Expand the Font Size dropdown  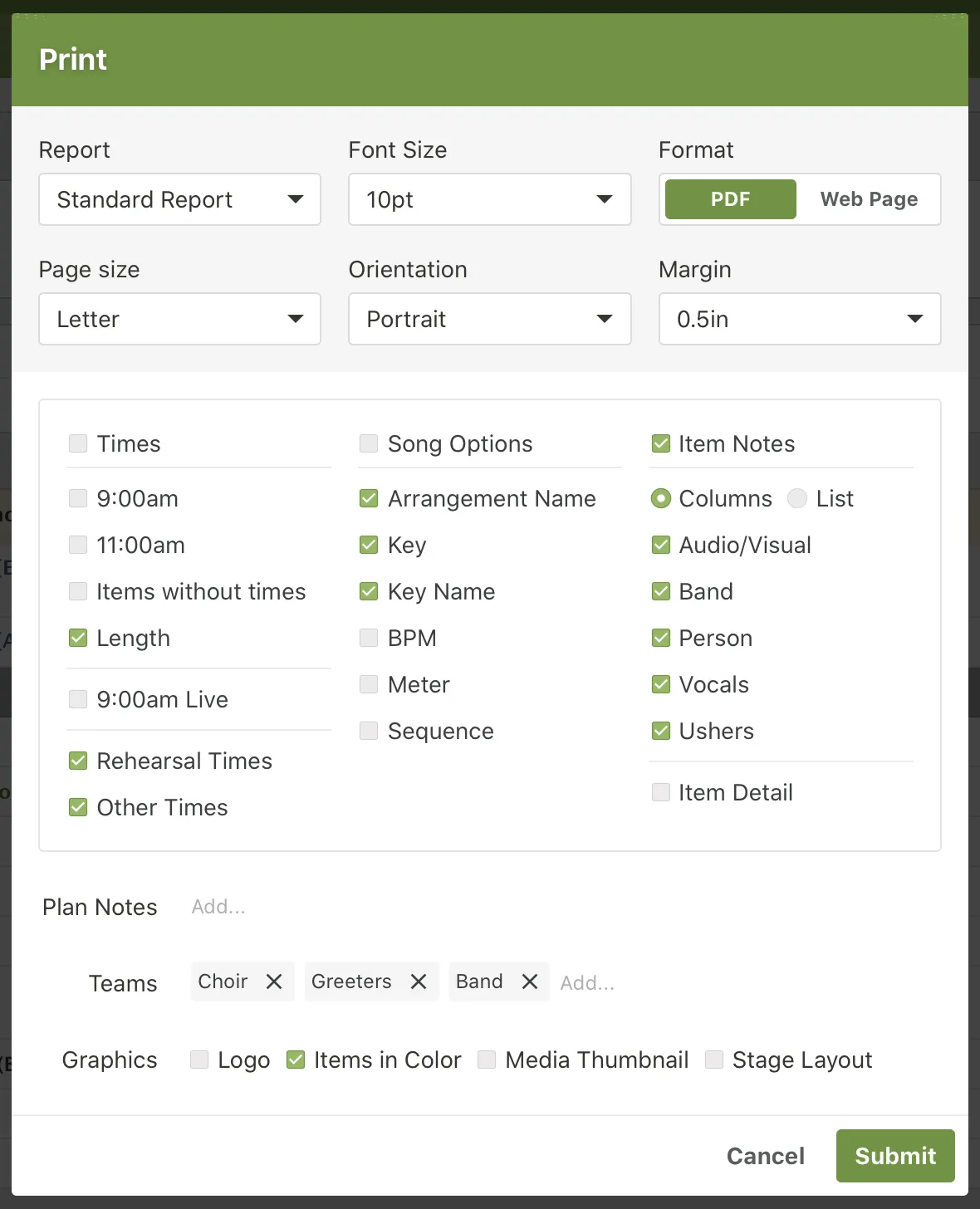click(x=489, y=199)
